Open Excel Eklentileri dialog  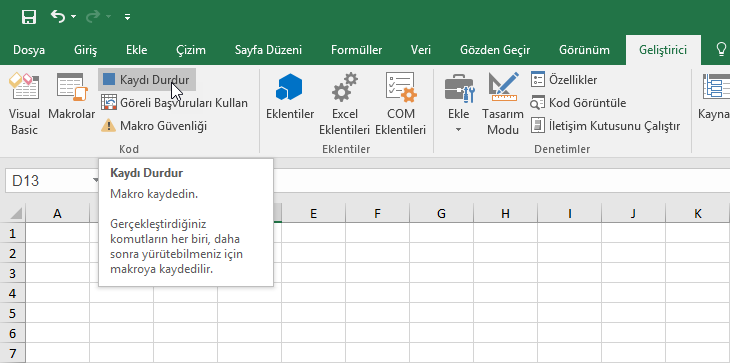(345, 103)
